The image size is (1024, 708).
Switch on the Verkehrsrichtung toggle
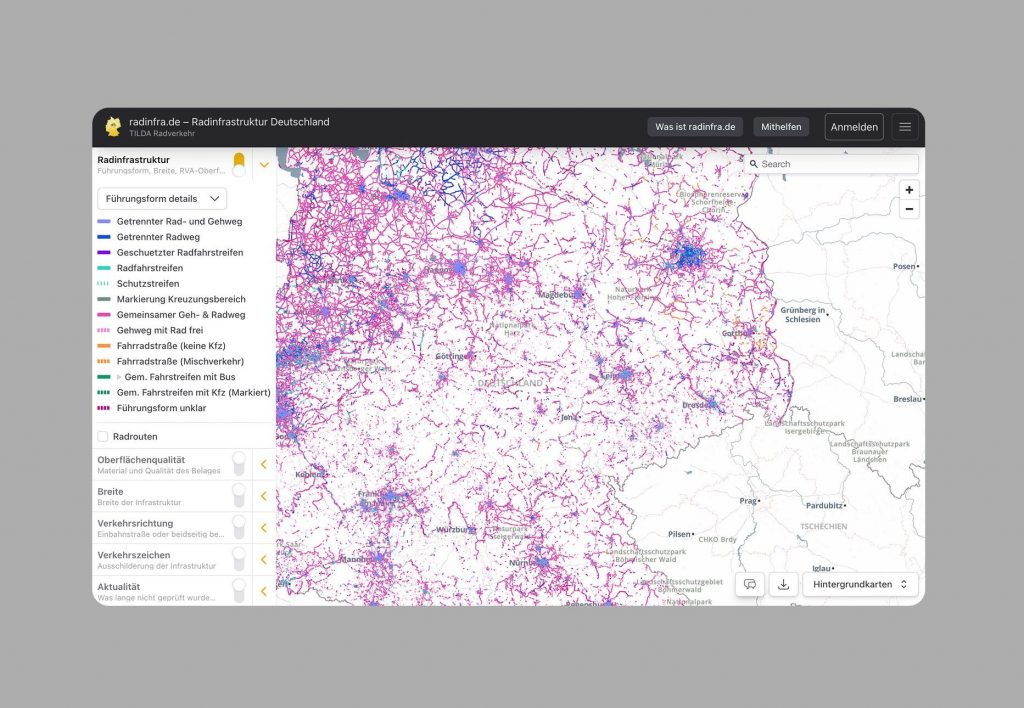[239, 527]
